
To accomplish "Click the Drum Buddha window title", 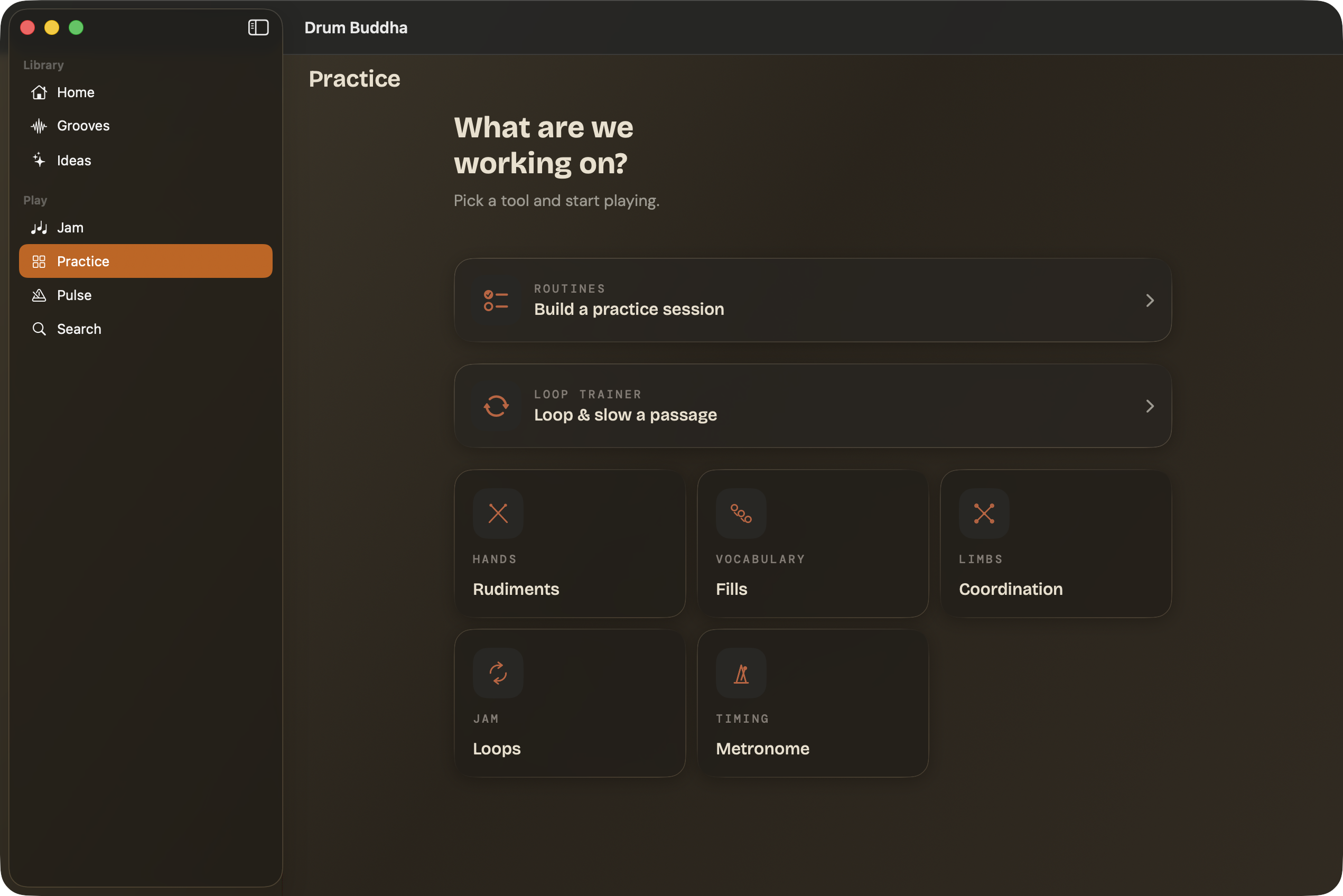I will pyautogui.click(x=356, y=27).
